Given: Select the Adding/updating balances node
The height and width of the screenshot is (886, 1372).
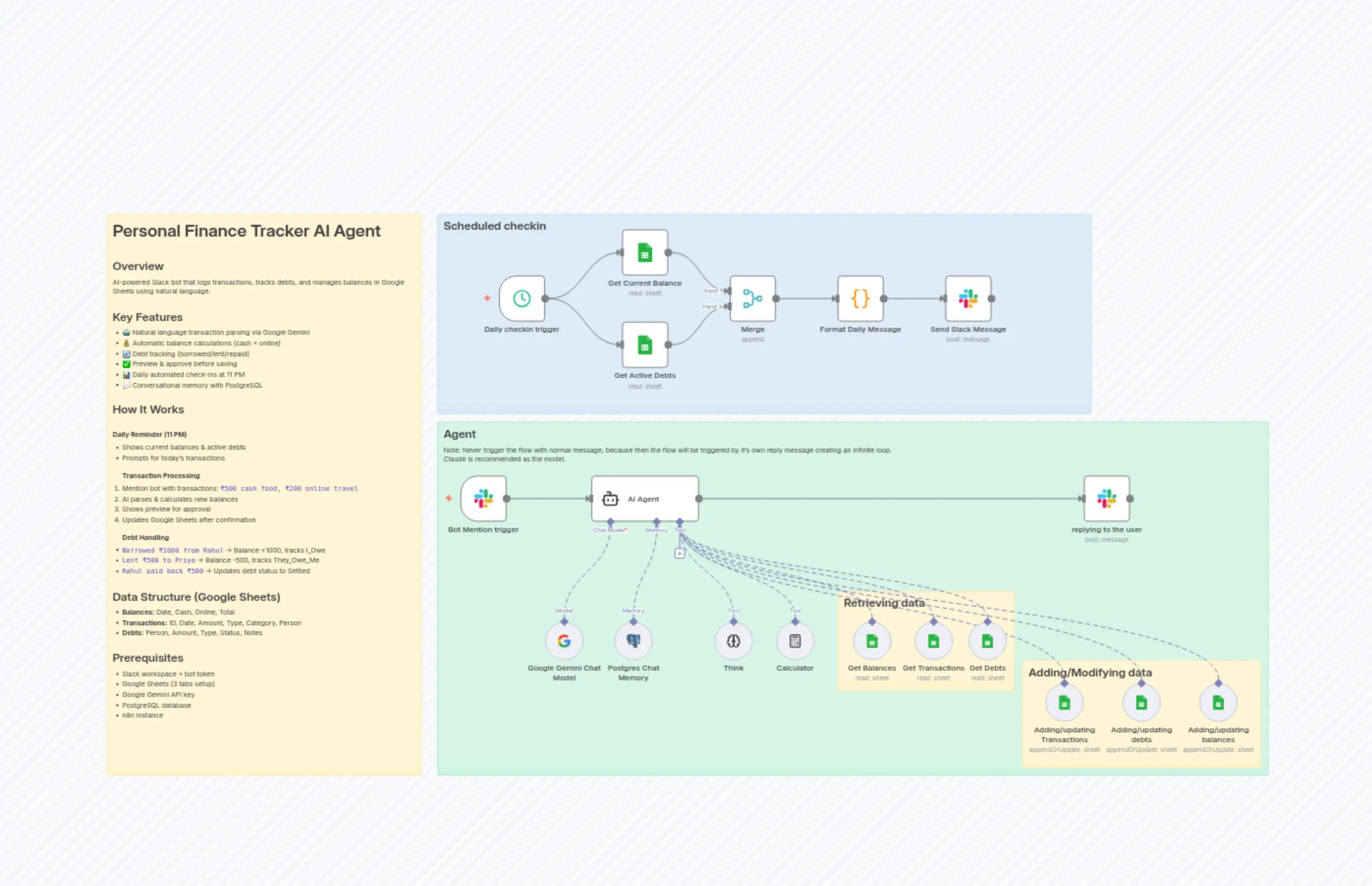Looking at the screenshot, I should pos(1218,702).
